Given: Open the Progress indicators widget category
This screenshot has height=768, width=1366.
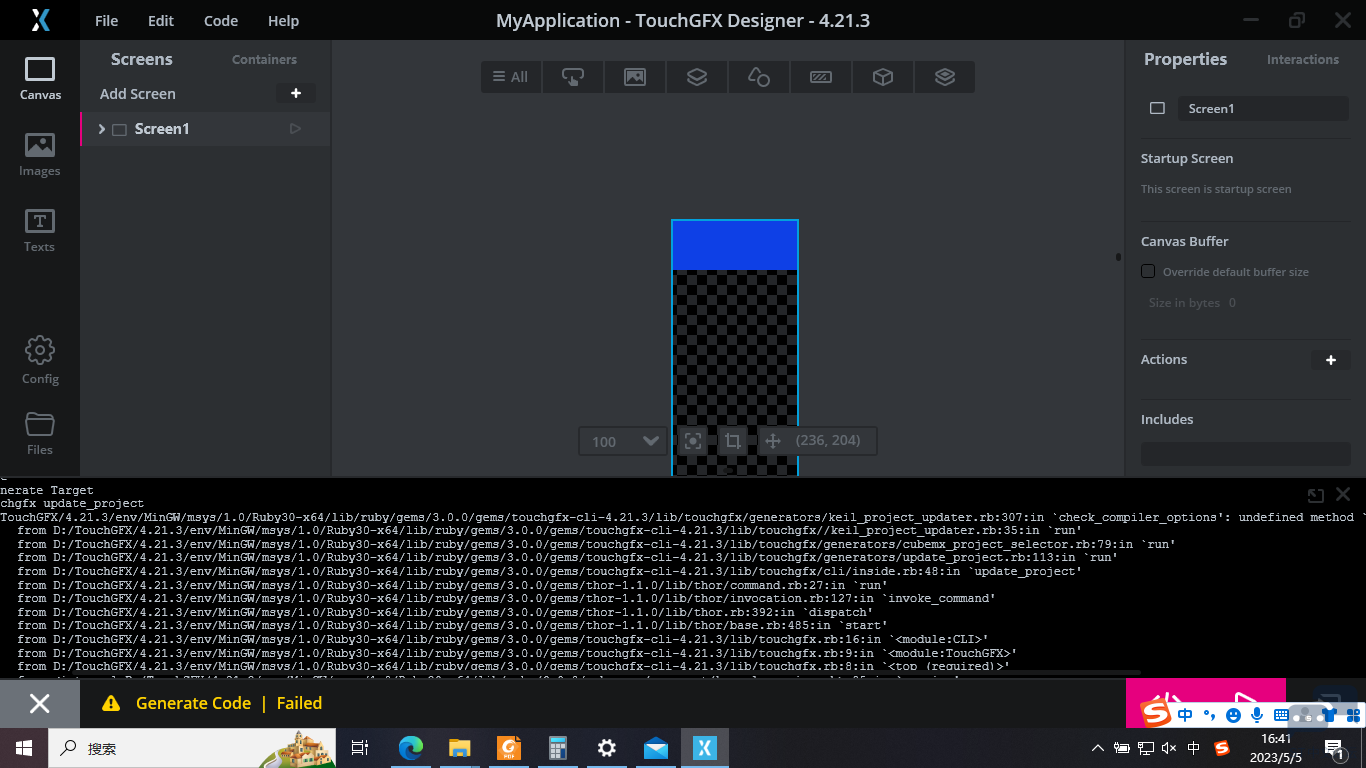Looking at the screenshot, I should tap(821, 77).
